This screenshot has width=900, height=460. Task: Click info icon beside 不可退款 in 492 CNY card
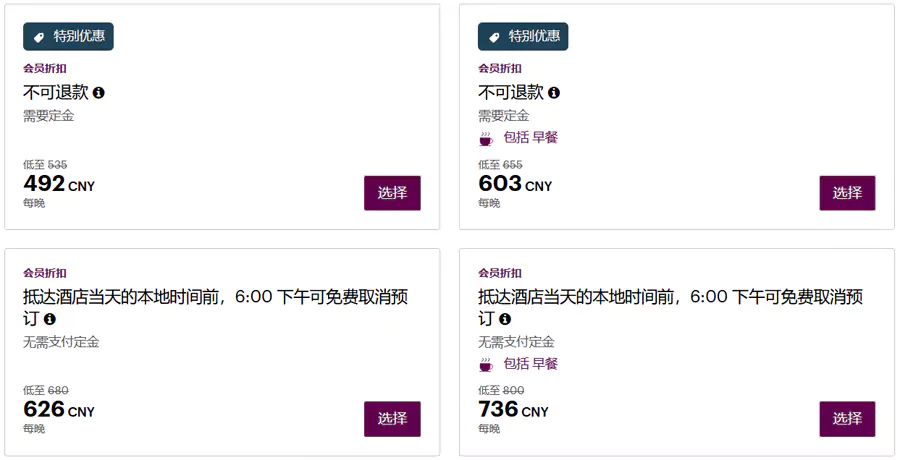pos(99,93)
